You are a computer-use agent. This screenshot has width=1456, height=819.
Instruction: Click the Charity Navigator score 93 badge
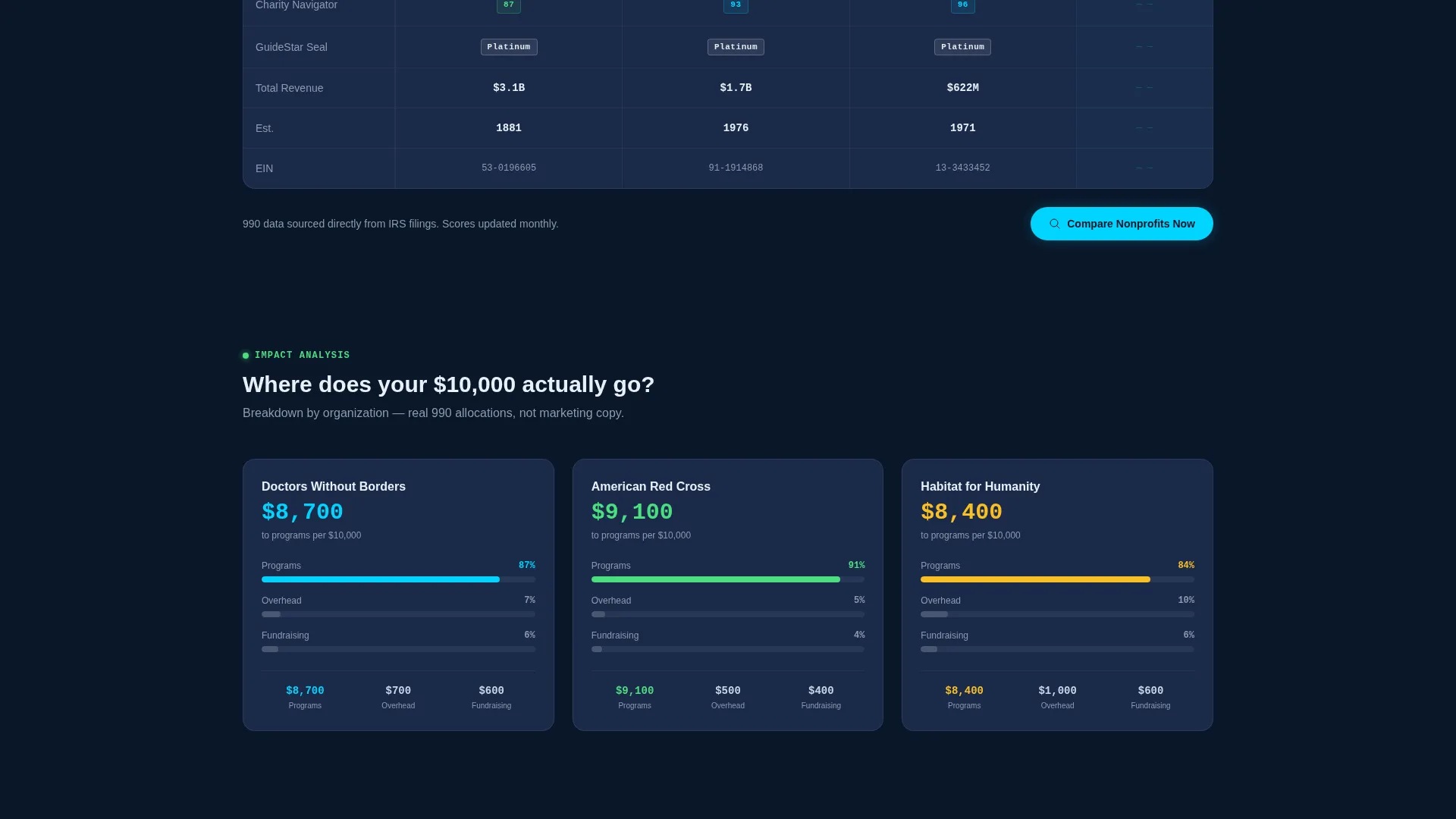point(736,6)
